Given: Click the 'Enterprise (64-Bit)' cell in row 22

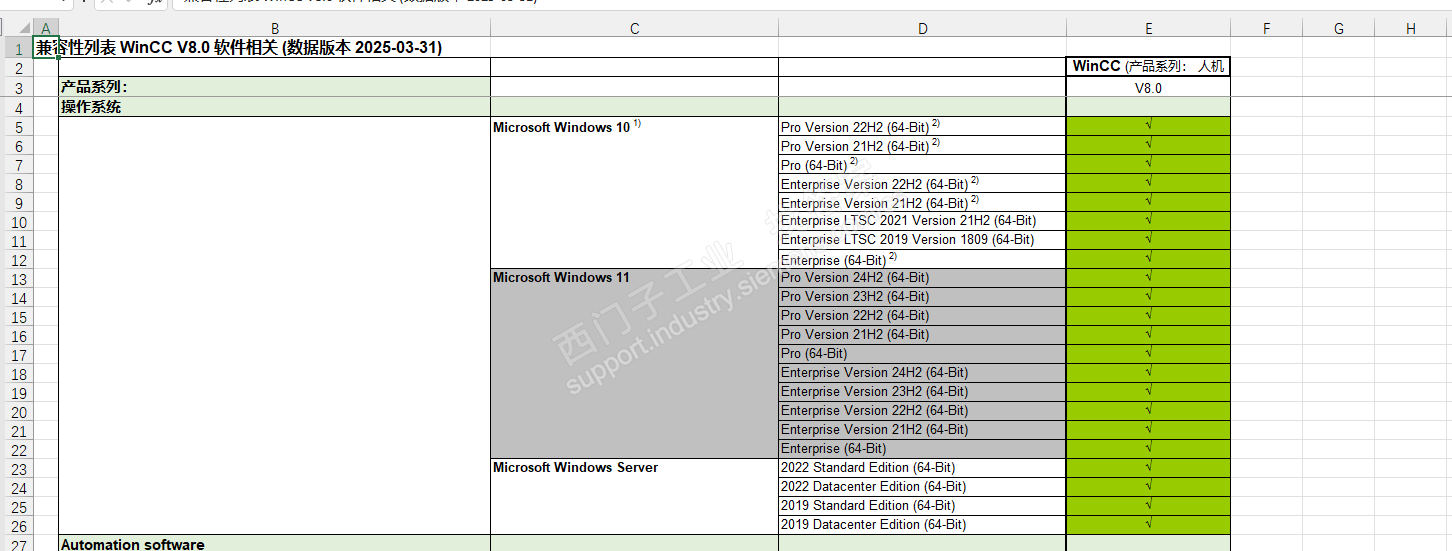Looking at the screenshot, I should coord(922,449).
